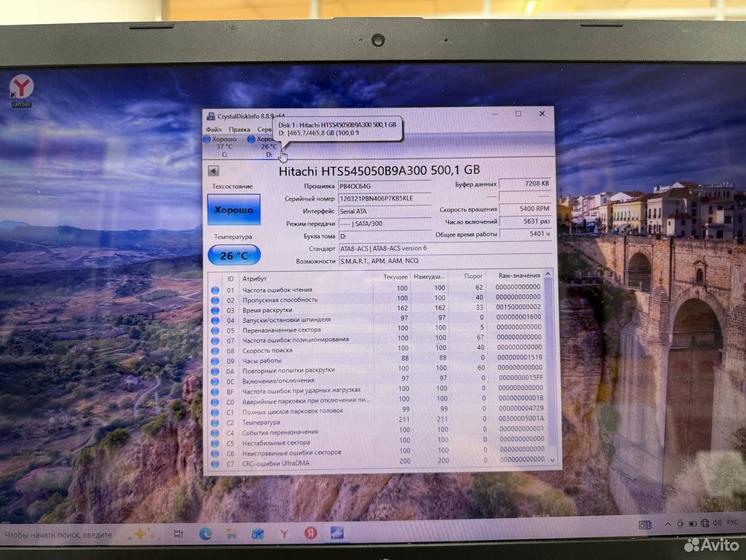Click the CrystalDiskInfo title bar app icon
This screenshot has height=560, width=746.
(211, 116)
